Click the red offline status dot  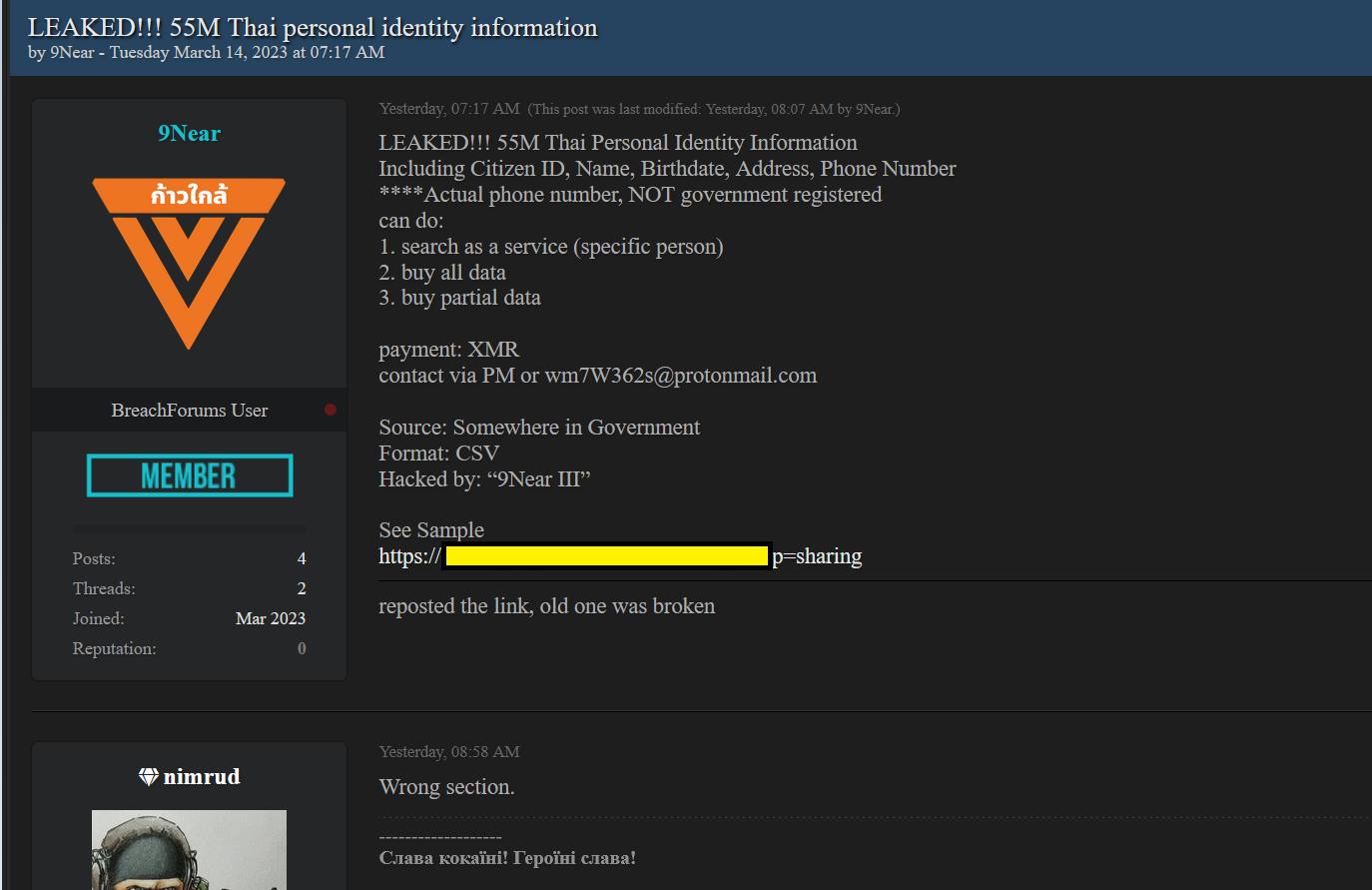[331, 410]
